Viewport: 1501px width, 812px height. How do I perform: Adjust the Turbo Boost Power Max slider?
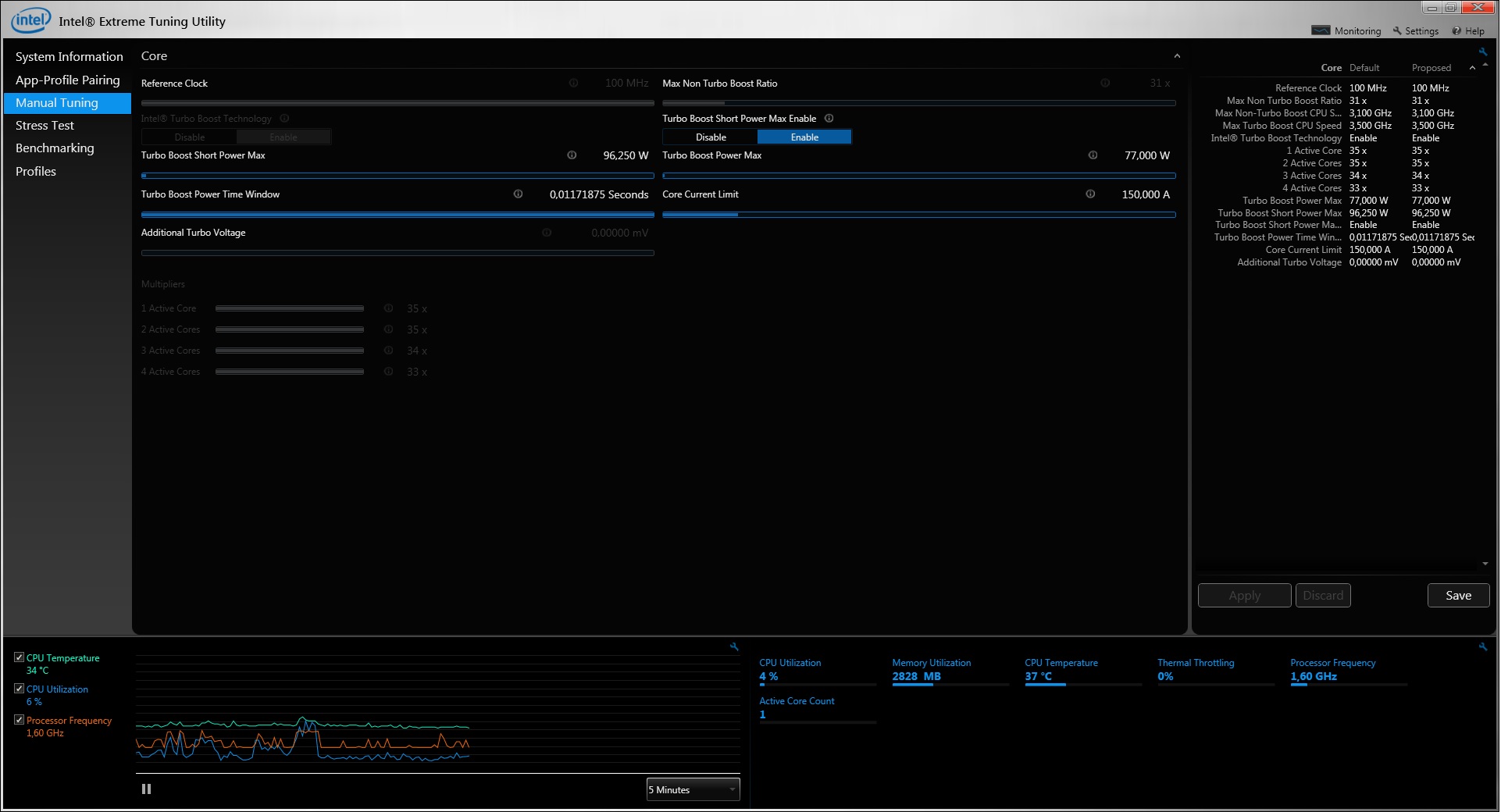pyautogui.click(x=919, y=176)
